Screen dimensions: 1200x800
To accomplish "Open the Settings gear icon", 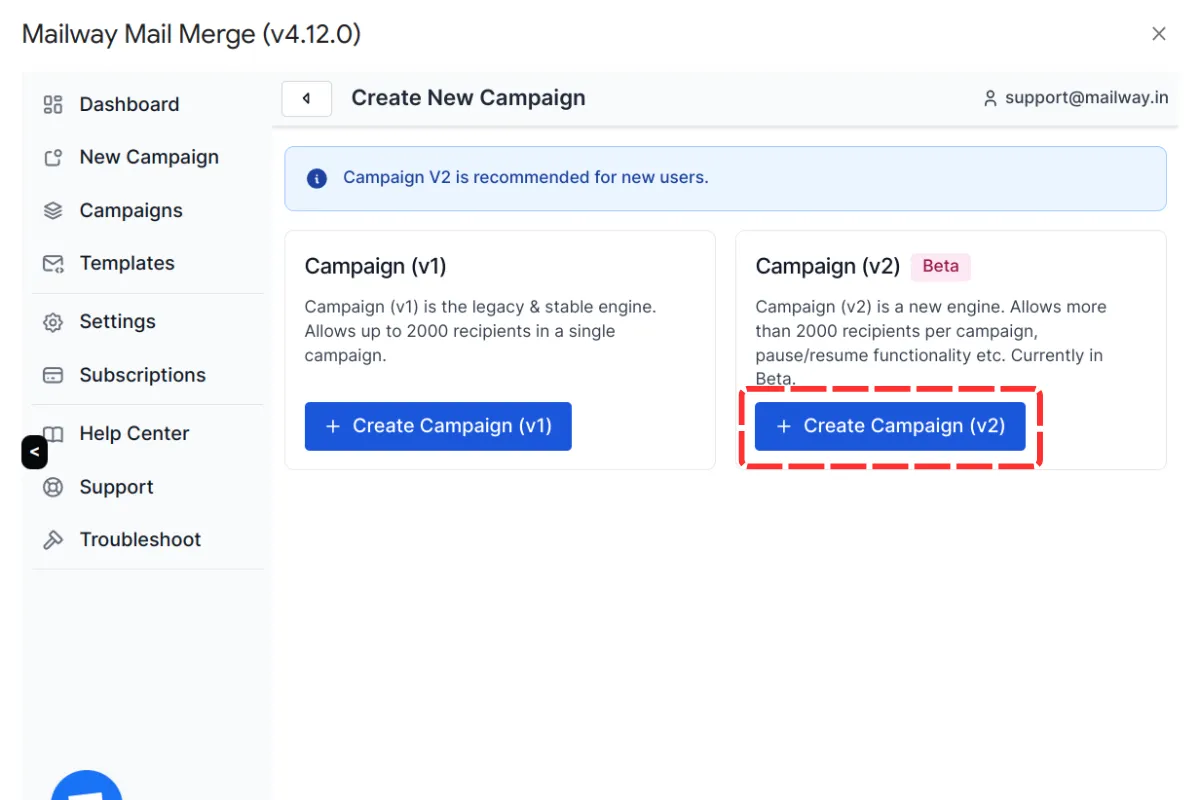I will [x=52, y=321].
